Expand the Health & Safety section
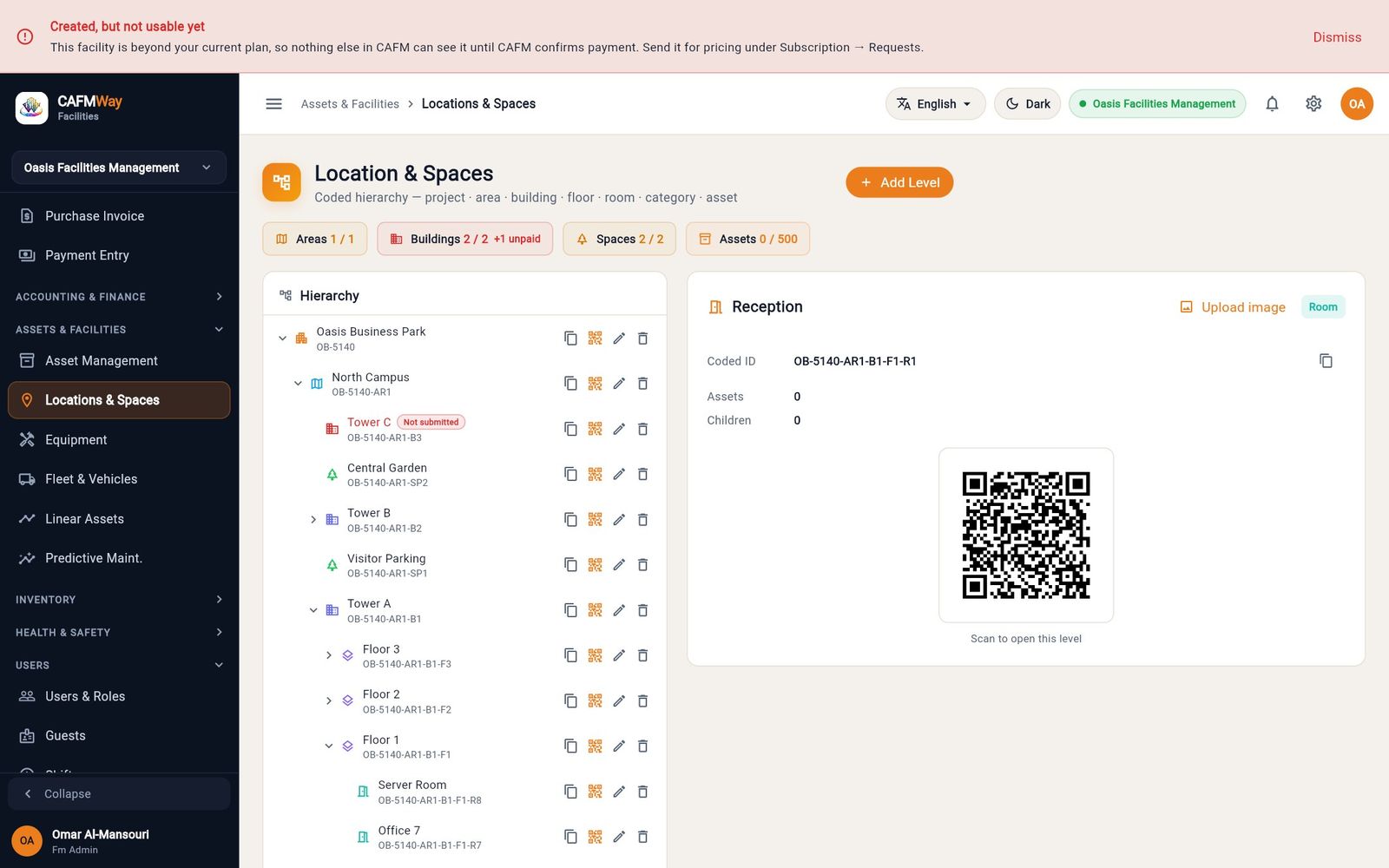Image resolution: width=1389 pixels, height=868 pixels. [119, 633]
